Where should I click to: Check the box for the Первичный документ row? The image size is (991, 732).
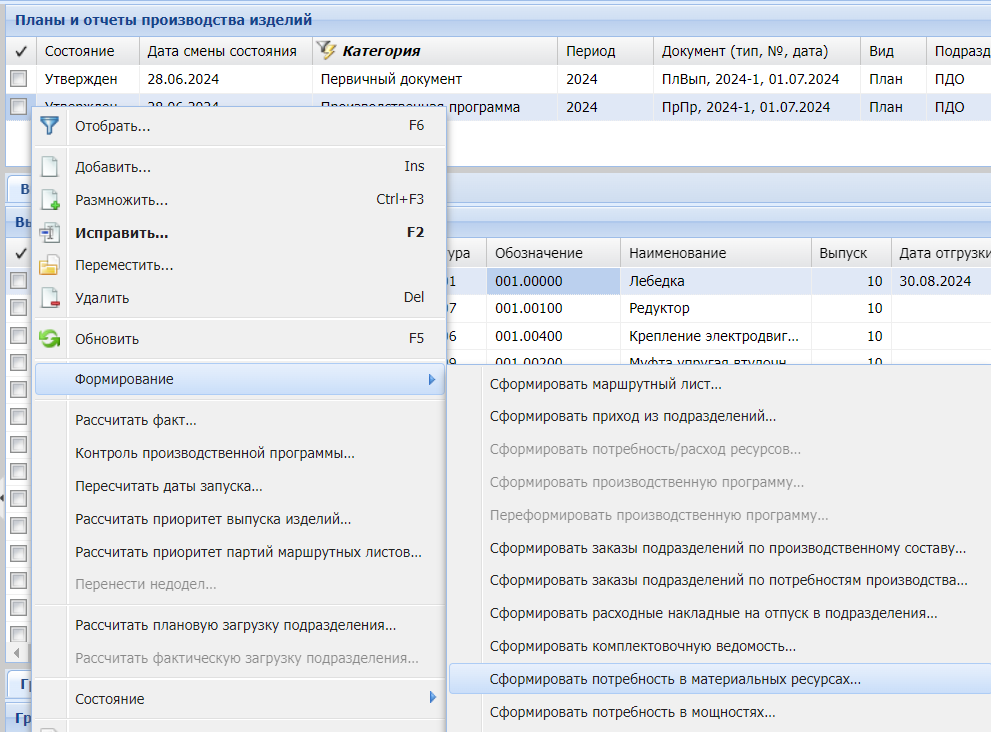[x=19, y=79]
